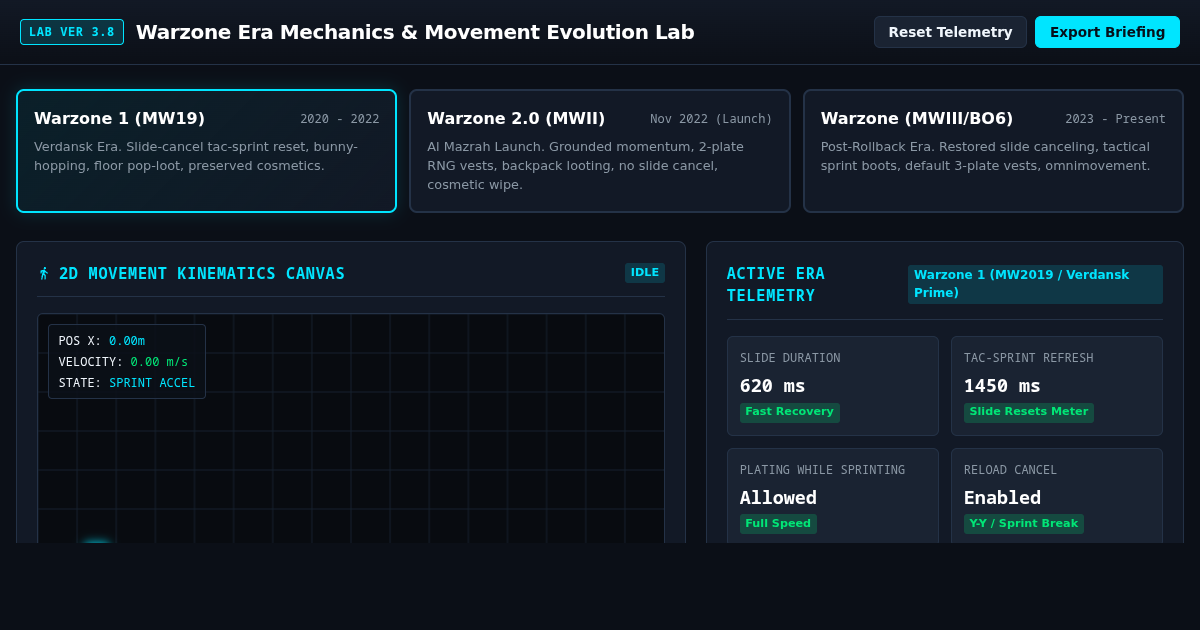Click the Slide Duration 620 ms value
1200x630 pixels.
tap(773, 386)
